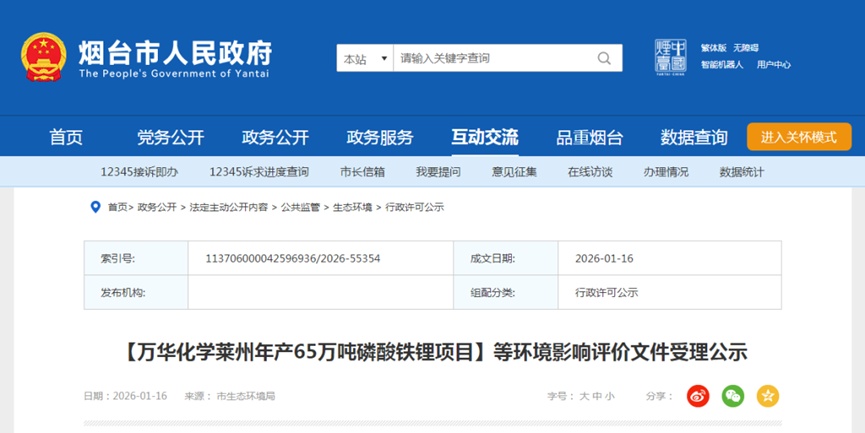Click the national emblem logo

click(x=43, y=57)
